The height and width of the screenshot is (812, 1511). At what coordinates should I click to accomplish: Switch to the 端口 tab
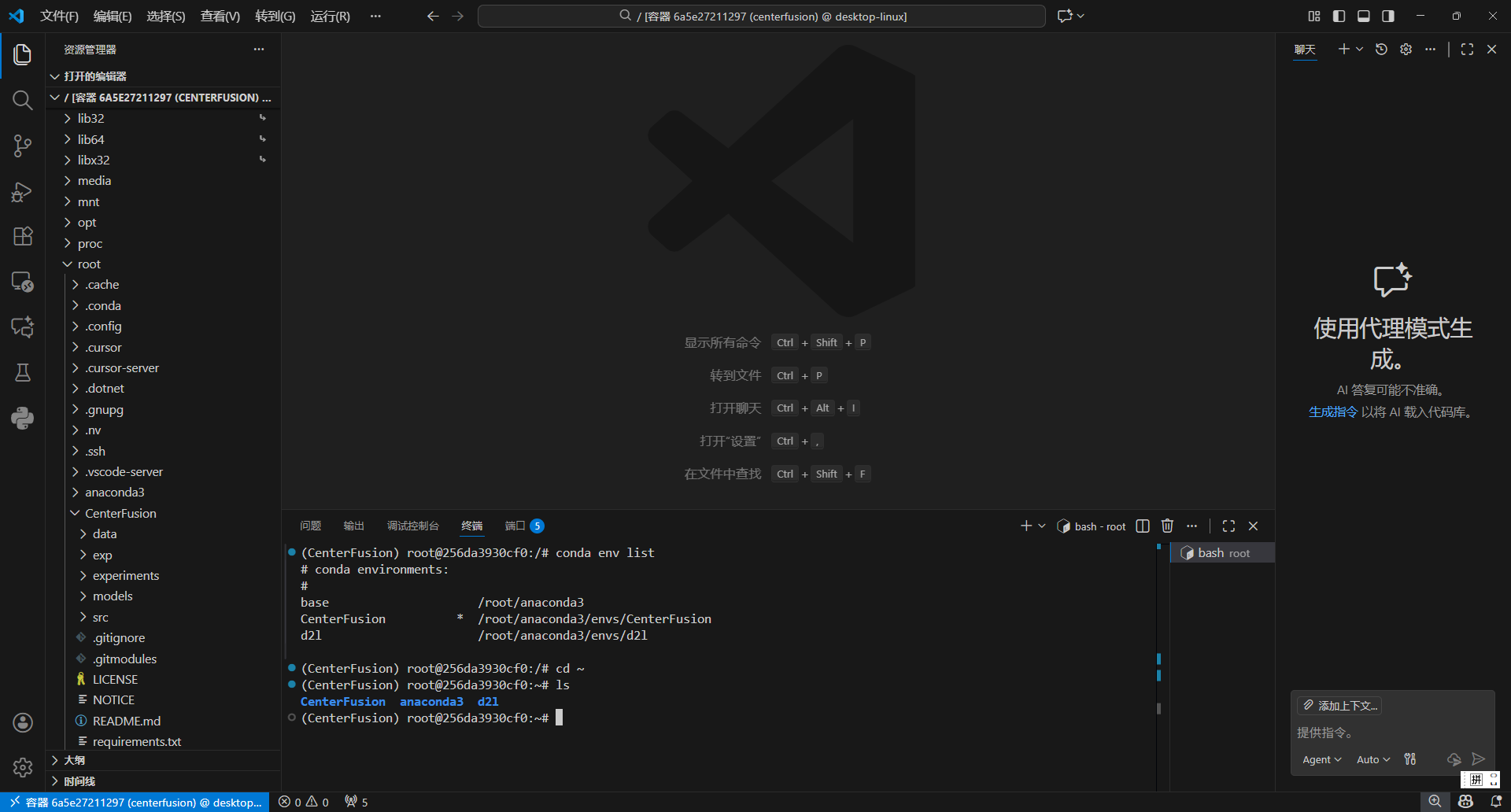tap(524, 526)
